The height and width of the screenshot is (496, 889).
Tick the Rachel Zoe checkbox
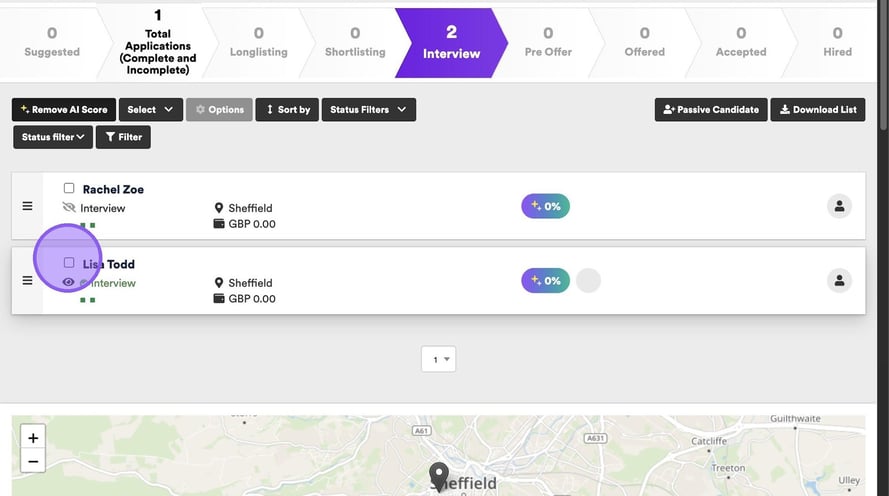(69, 188)
